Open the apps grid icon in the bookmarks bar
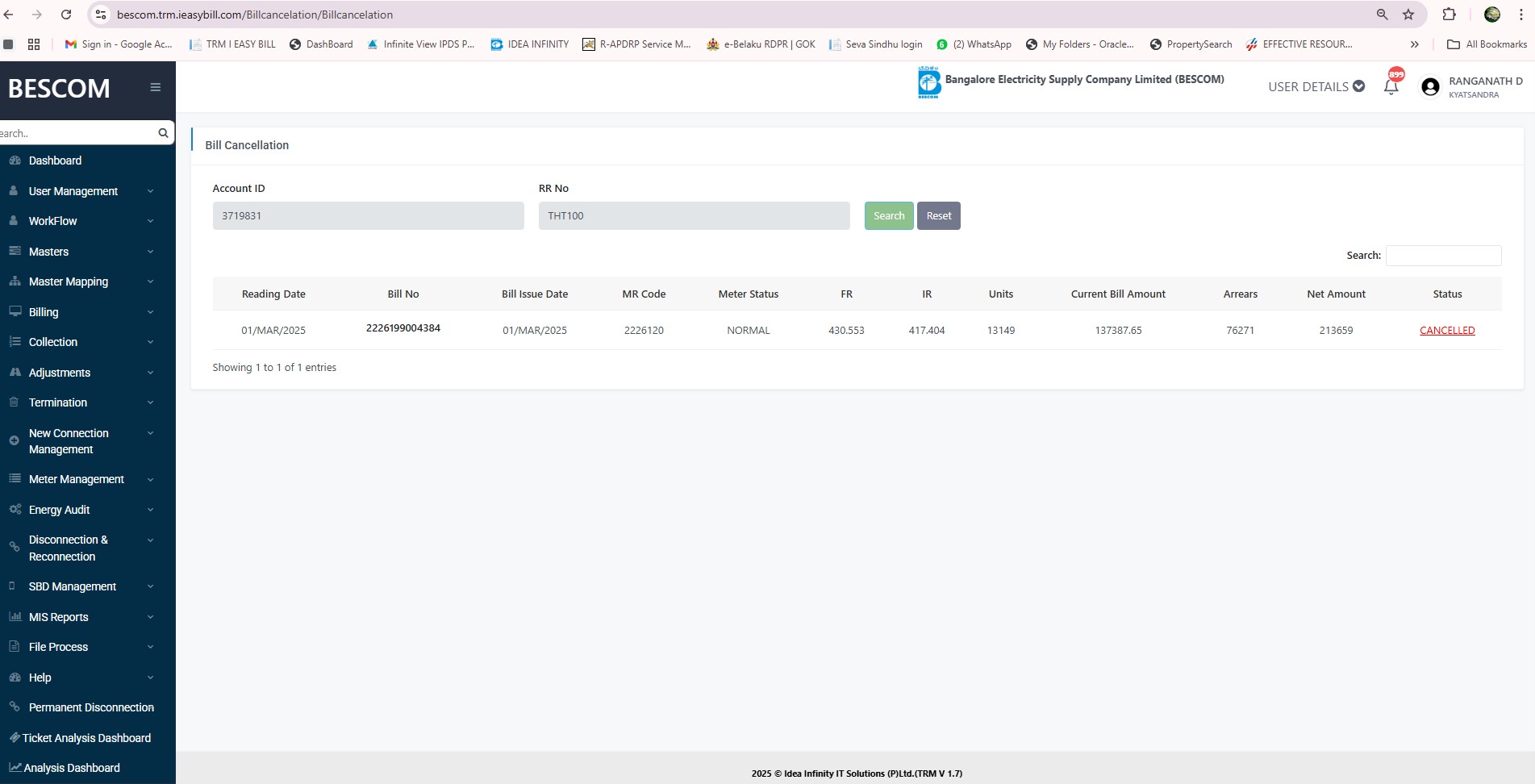 34,44
